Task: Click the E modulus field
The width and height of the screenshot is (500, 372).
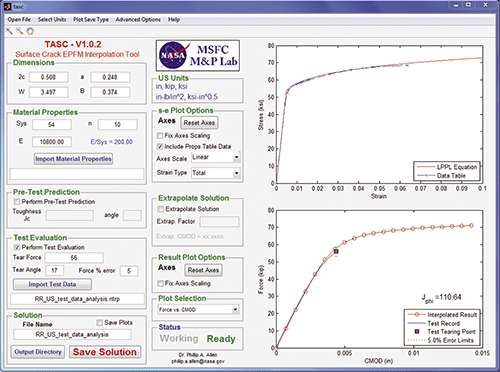Action: click(52, 142)
